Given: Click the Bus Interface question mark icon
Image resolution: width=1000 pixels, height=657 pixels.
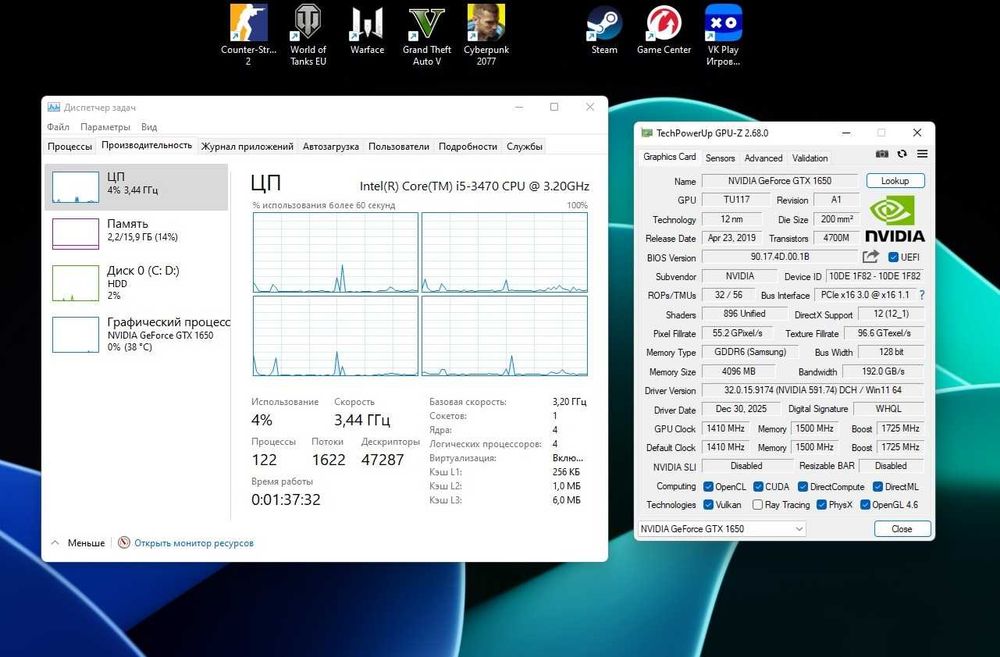Looking at the screenshot, I should [921, 295].
